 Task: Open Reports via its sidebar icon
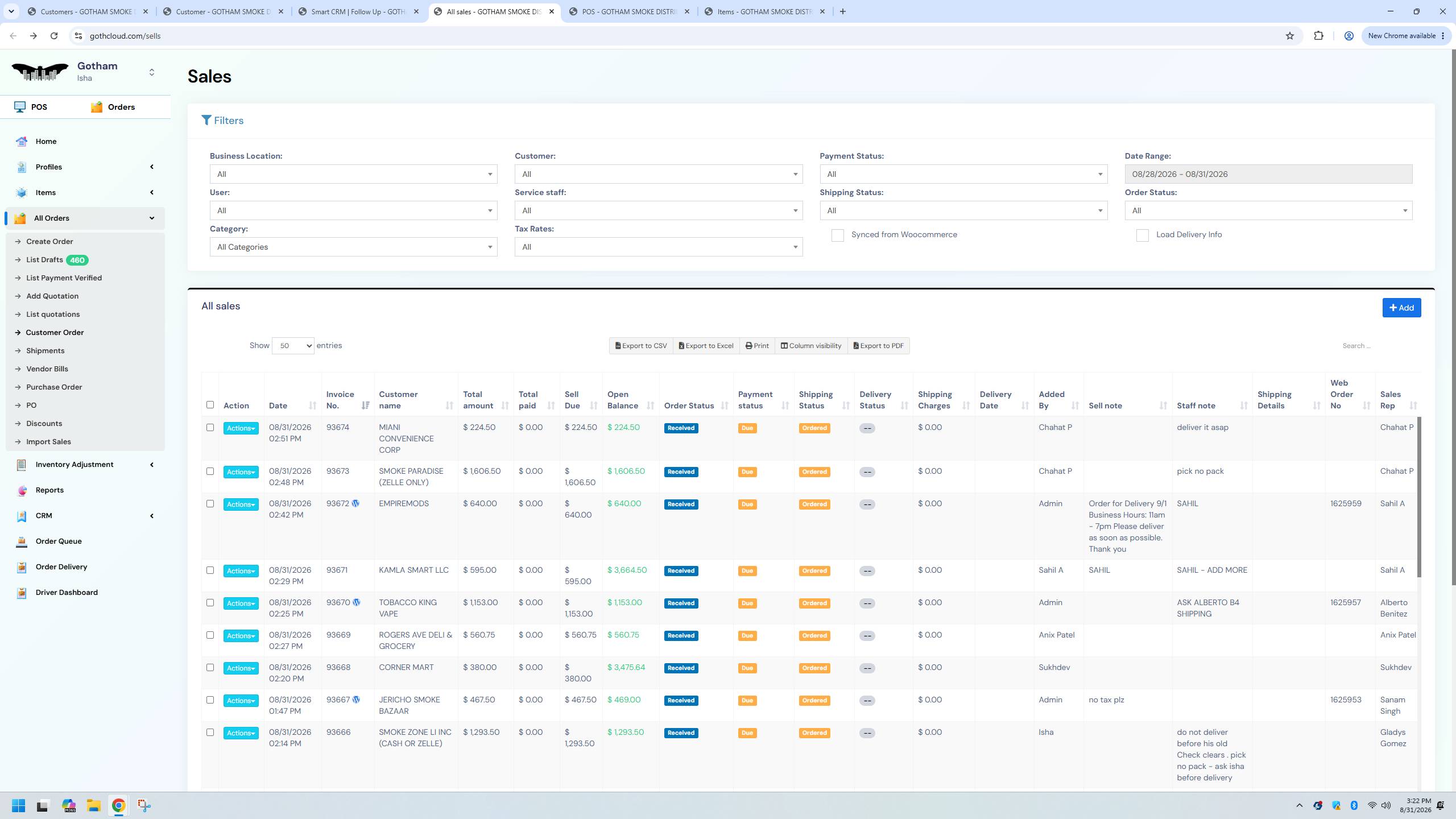point(22,490)
